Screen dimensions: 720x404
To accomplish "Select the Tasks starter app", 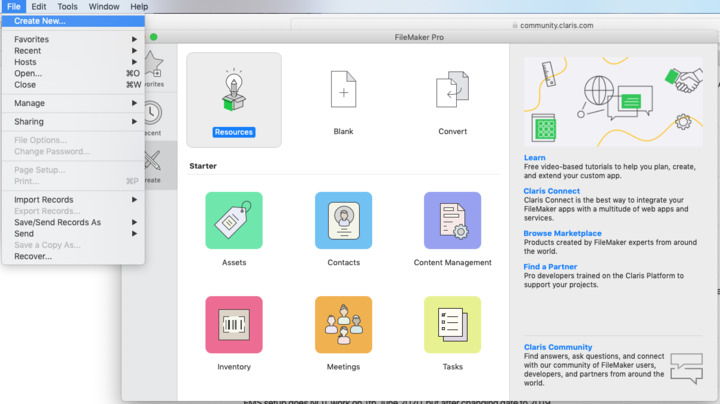I will pyautogui.click(x=452, y=325).
